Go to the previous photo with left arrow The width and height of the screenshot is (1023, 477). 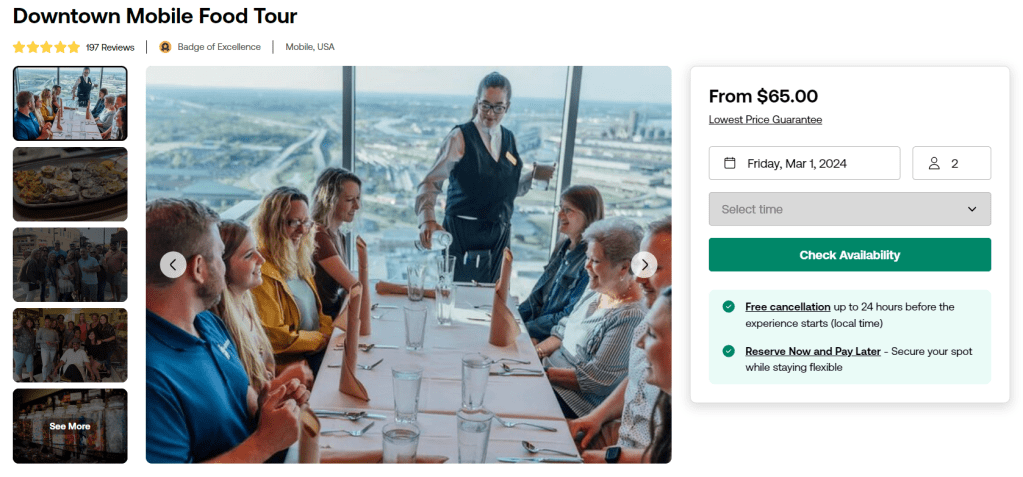pyautogui.click(x=173, y=264)
